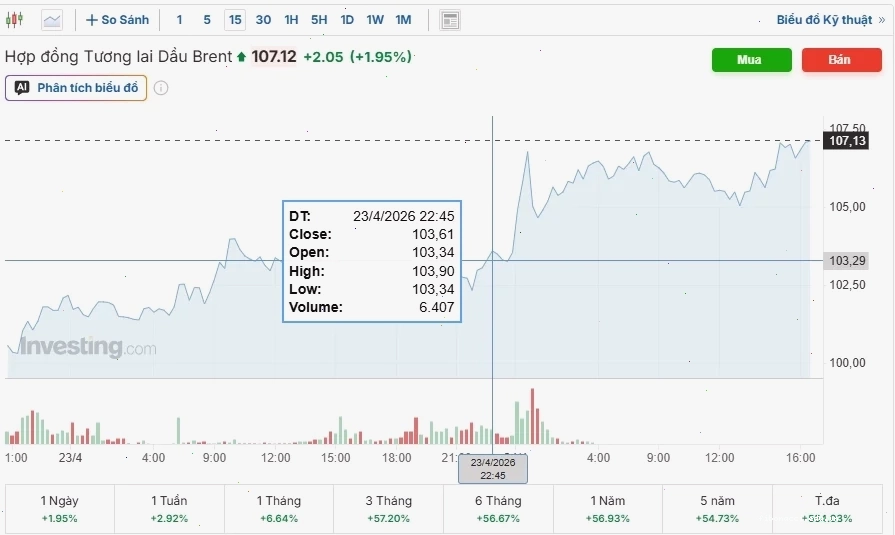Switch to candlestick chart type icon
Image resolution: width=895 pixels, height=535 pixels.
pyautogui.click(x=14, y=20)
